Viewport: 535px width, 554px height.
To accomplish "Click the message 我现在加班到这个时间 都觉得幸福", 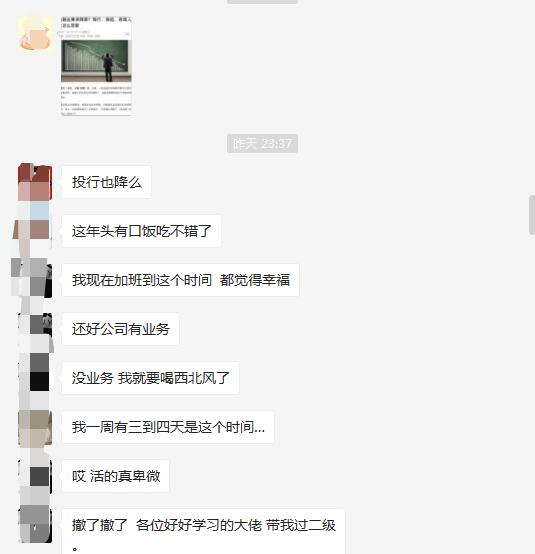I will tap(181, 280).
